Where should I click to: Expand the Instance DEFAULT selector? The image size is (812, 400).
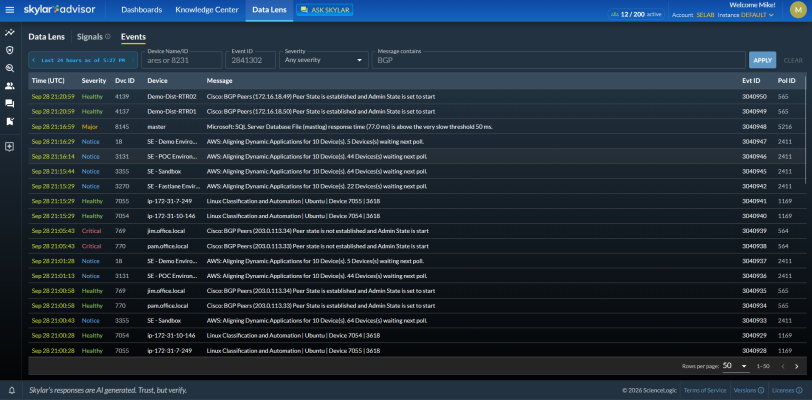757,15
